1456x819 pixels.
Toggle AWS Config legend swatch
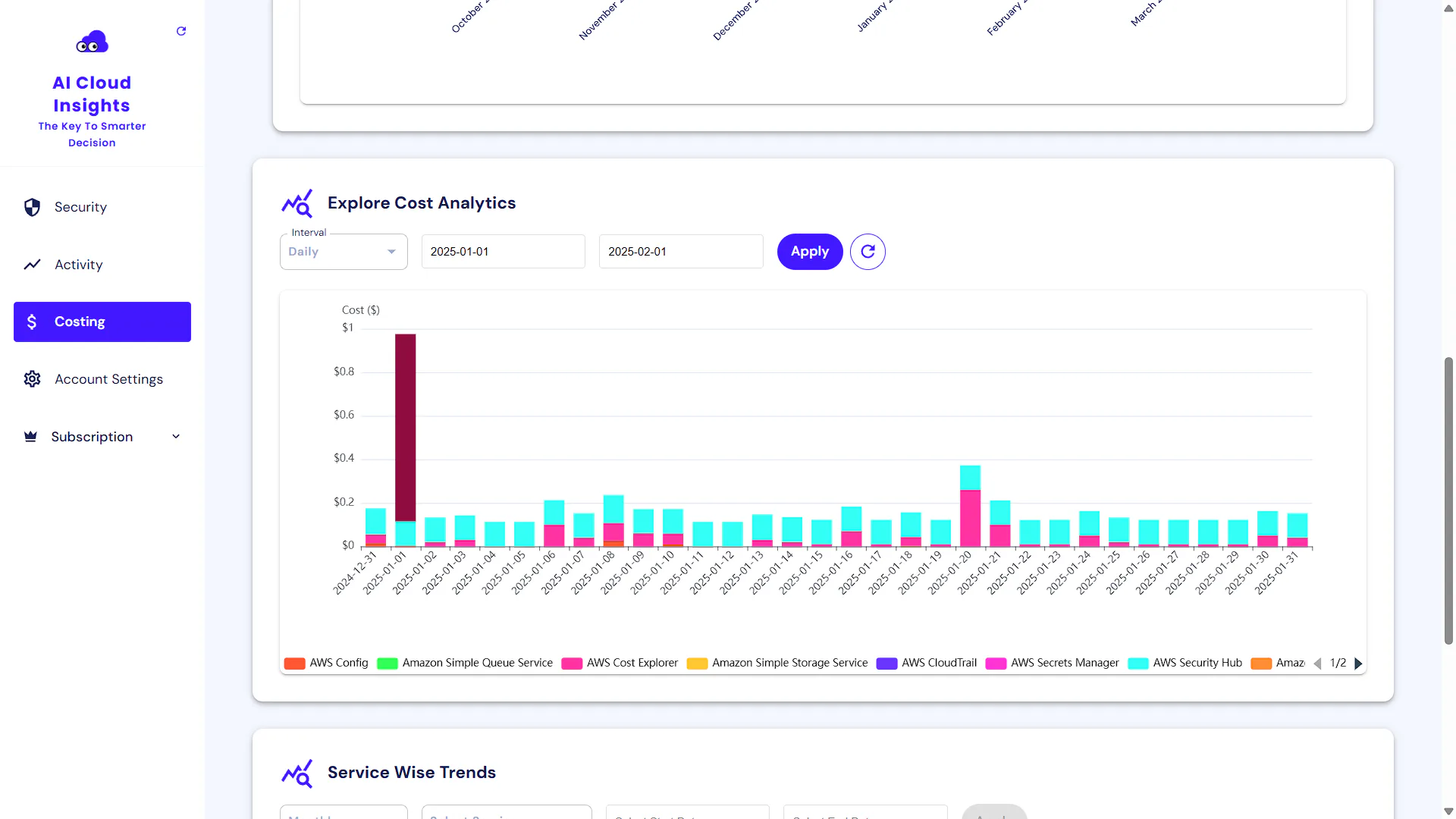coord(295,664)
